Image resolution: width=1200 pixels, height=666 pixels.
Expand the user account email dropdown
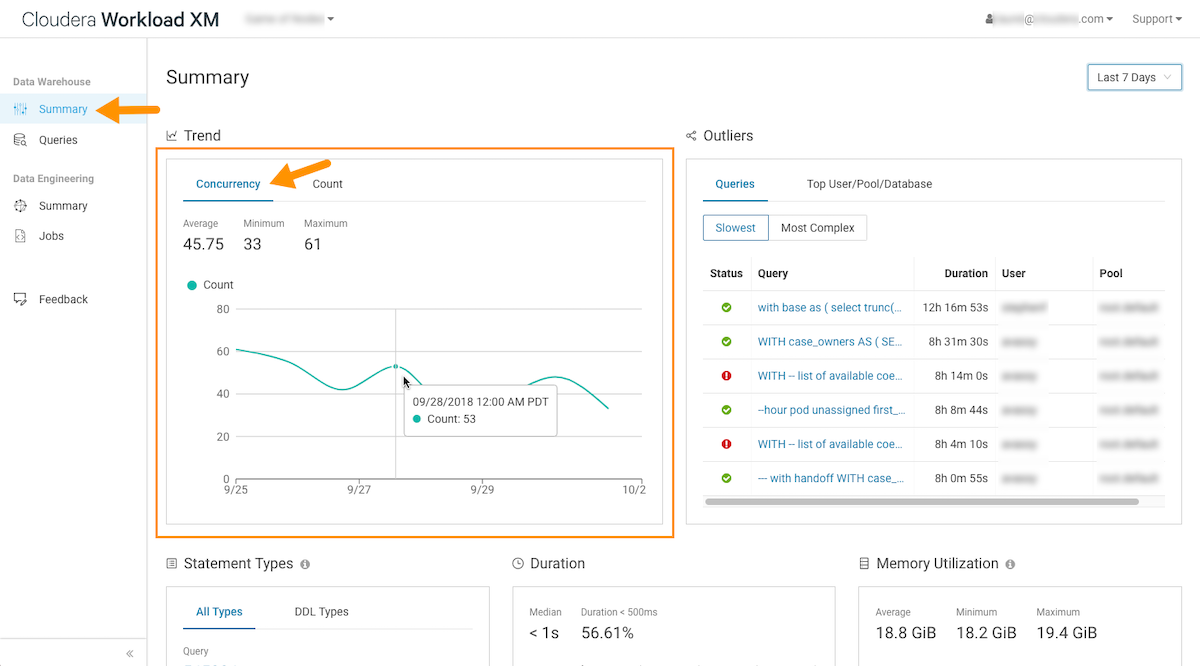pos(1050,19)
